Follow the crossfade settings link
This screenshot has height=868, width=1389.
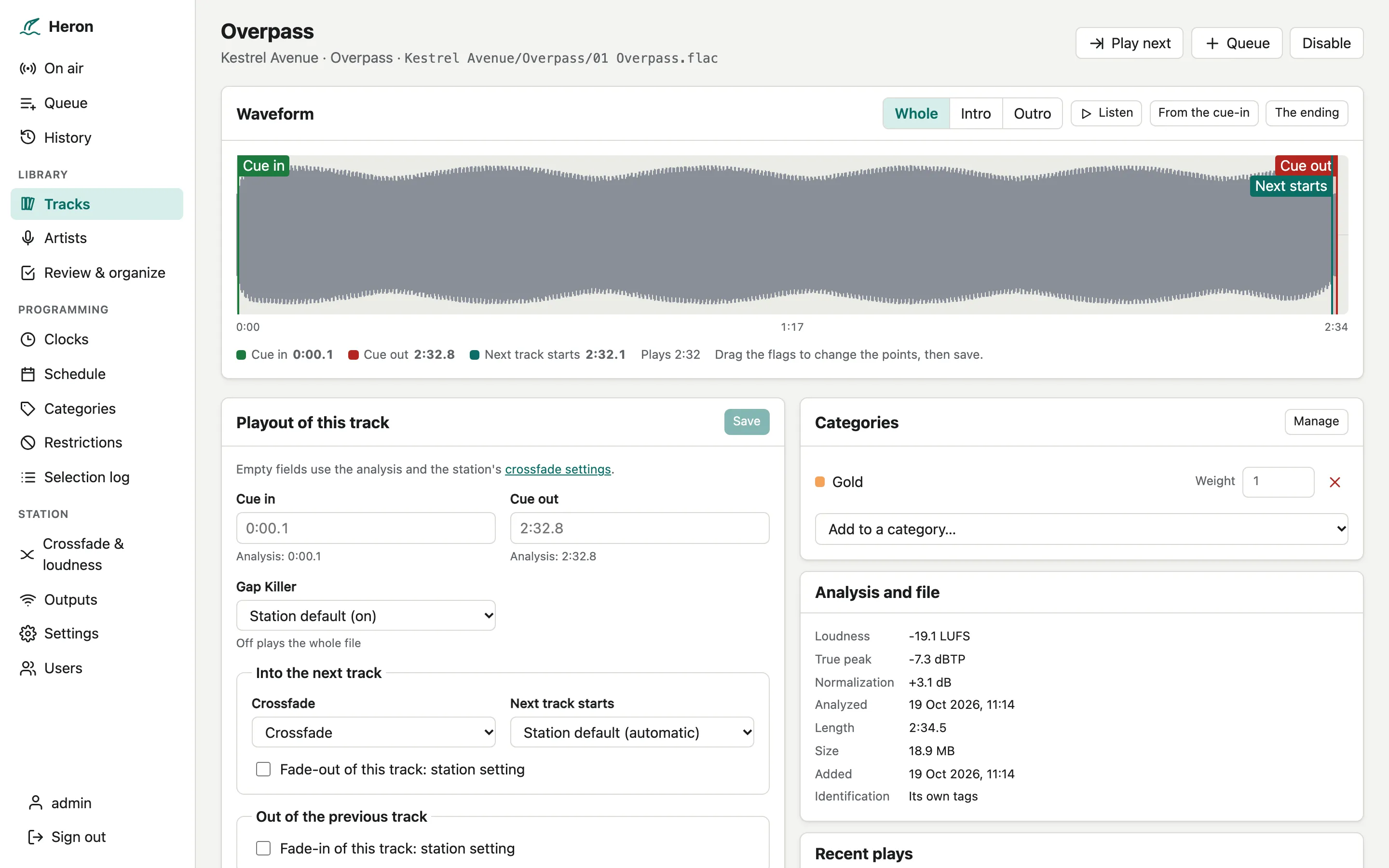558,469
